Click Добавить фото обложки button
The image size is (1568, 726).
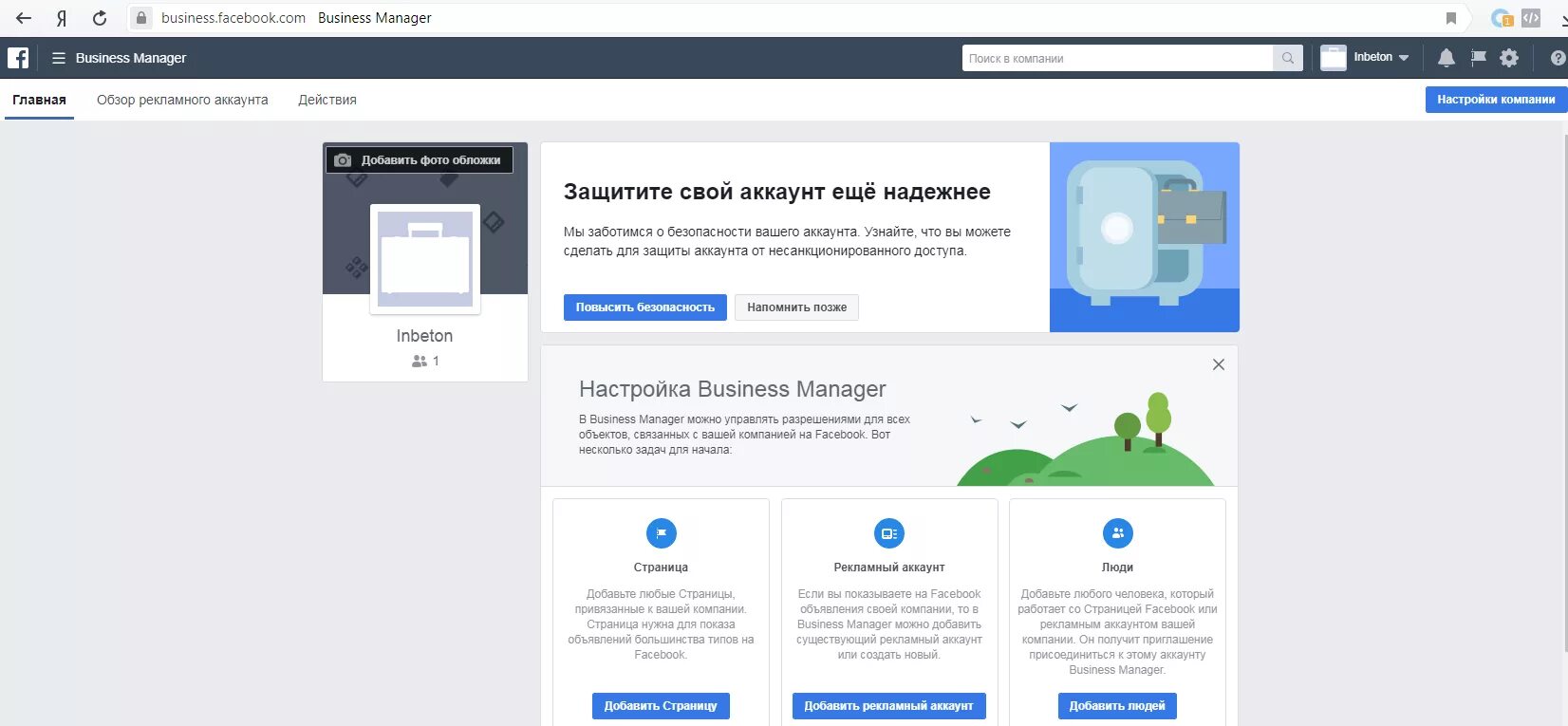point(420,160)
